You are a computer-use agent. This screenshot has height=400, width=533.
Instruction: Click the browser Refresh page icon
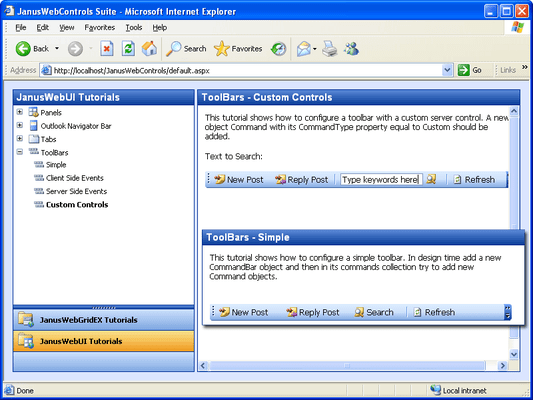click(x=128, y=49)
